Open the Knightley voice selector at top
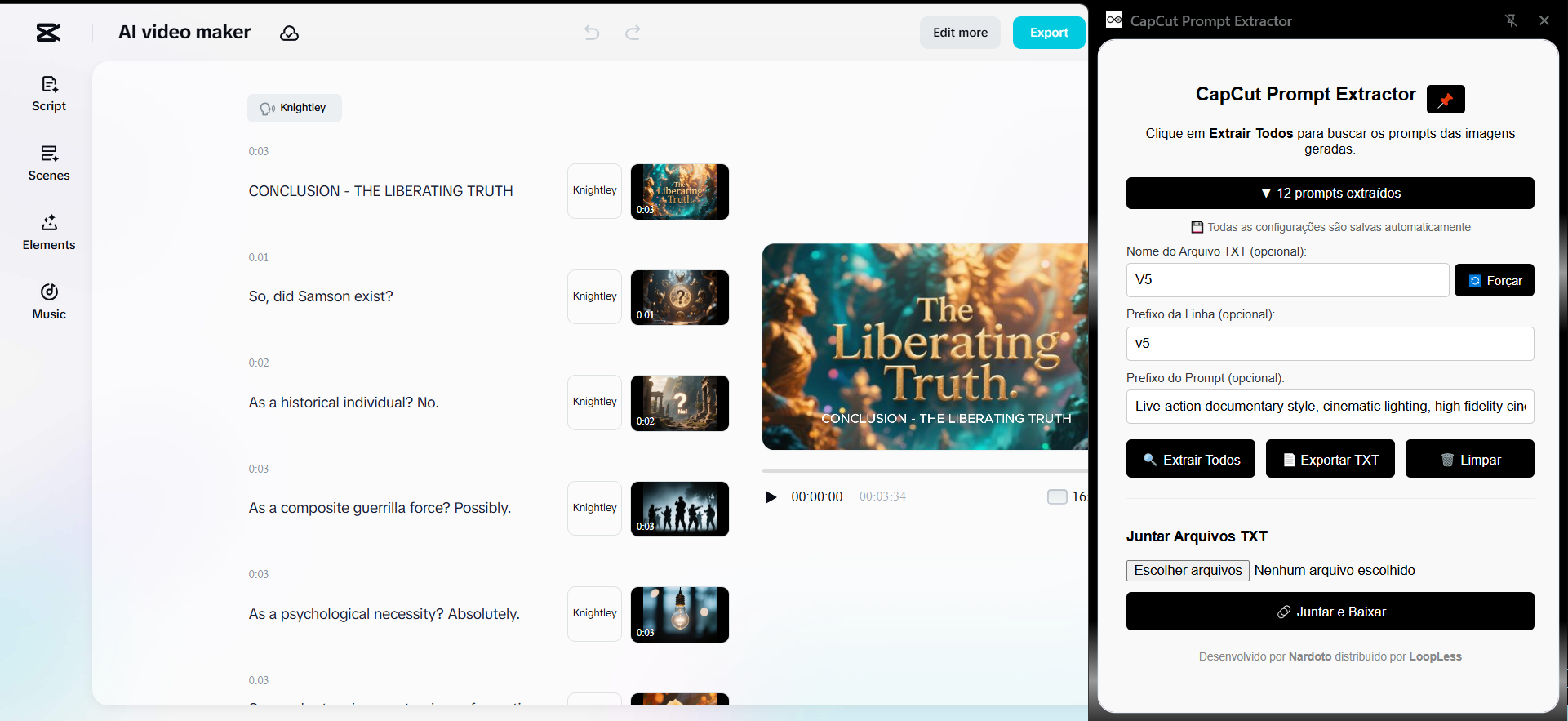1568x721 pixels. click(x=294, y=108)
